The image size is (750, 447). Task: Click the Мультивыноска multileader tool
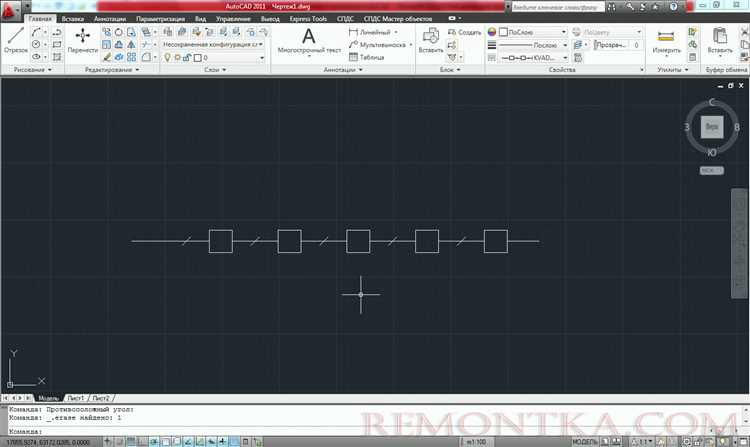pos(377,44)
